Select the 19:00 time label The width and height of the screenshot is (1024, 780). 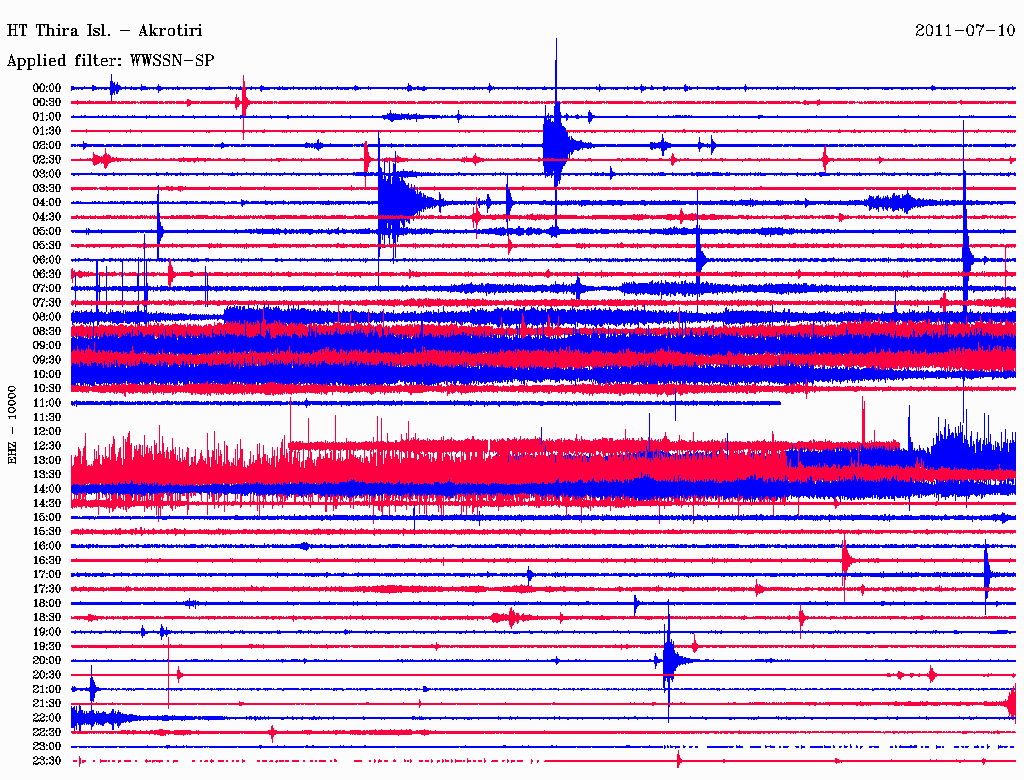(47, 632)
